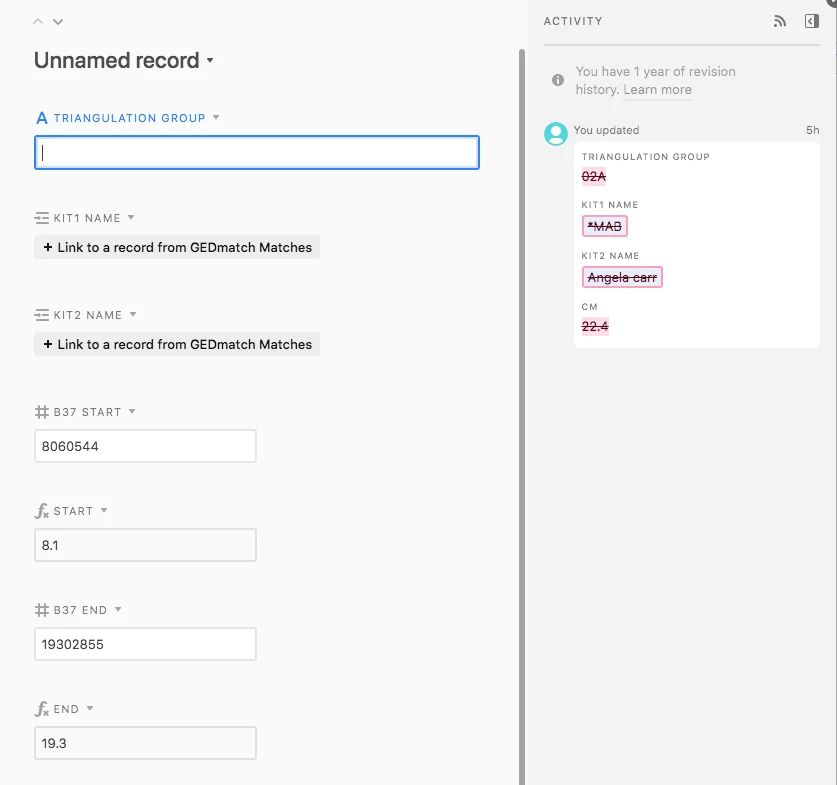Open B37 END field menu arrow
The width and height of the screenshot is (837, 785).
(119, 609)
